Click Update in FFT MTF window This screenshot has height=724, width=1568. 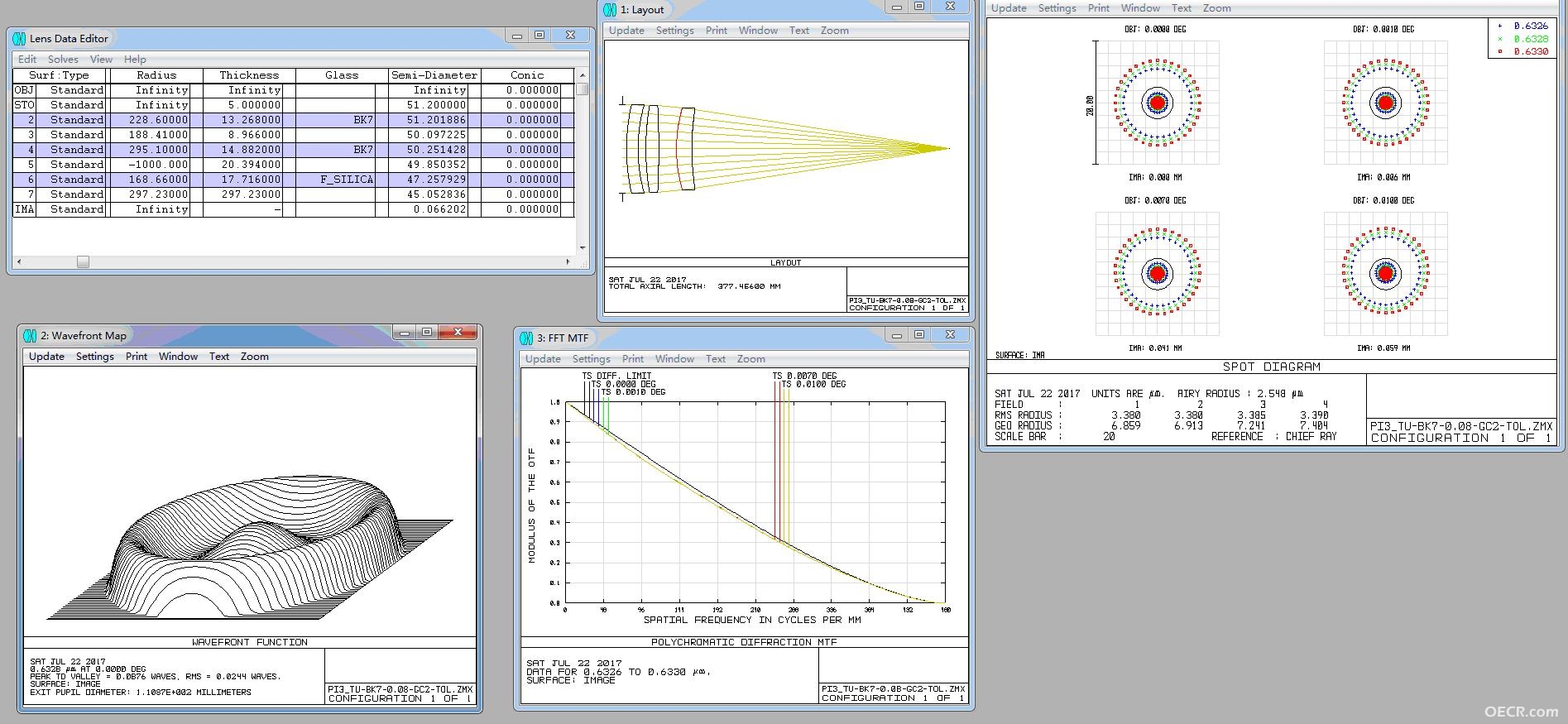click(543, 359)
